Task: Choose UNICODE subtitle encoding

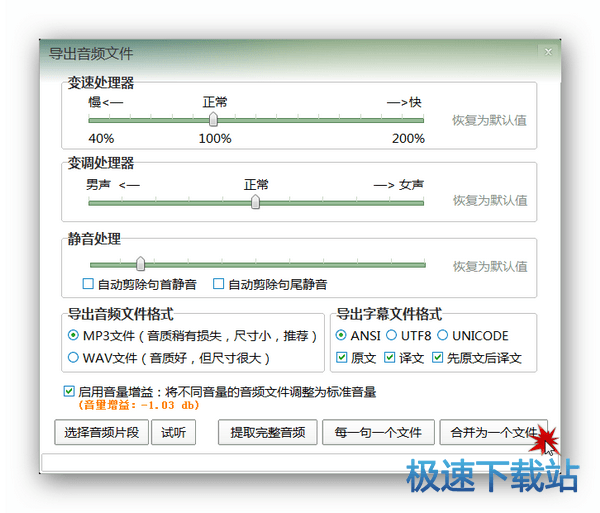Action: (x=442, y=335)
